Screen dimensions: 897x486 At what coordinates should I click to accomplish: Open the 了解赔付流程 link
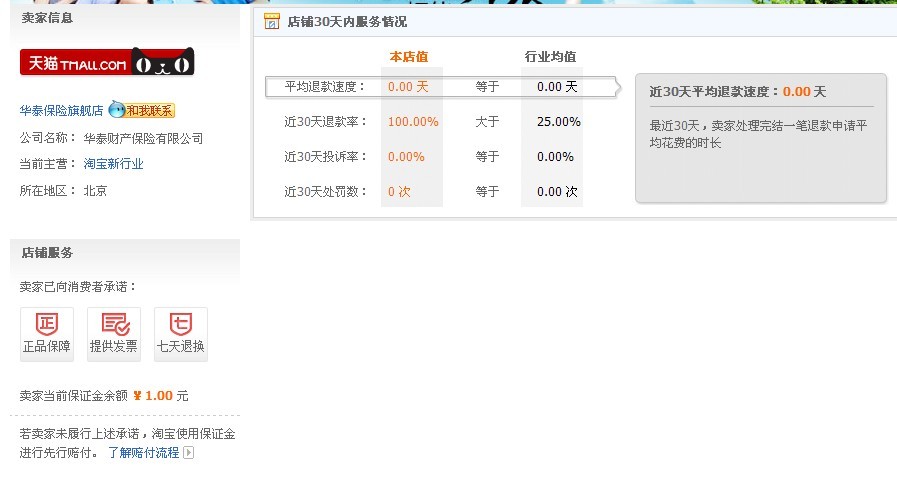click(x=144, y=453)
